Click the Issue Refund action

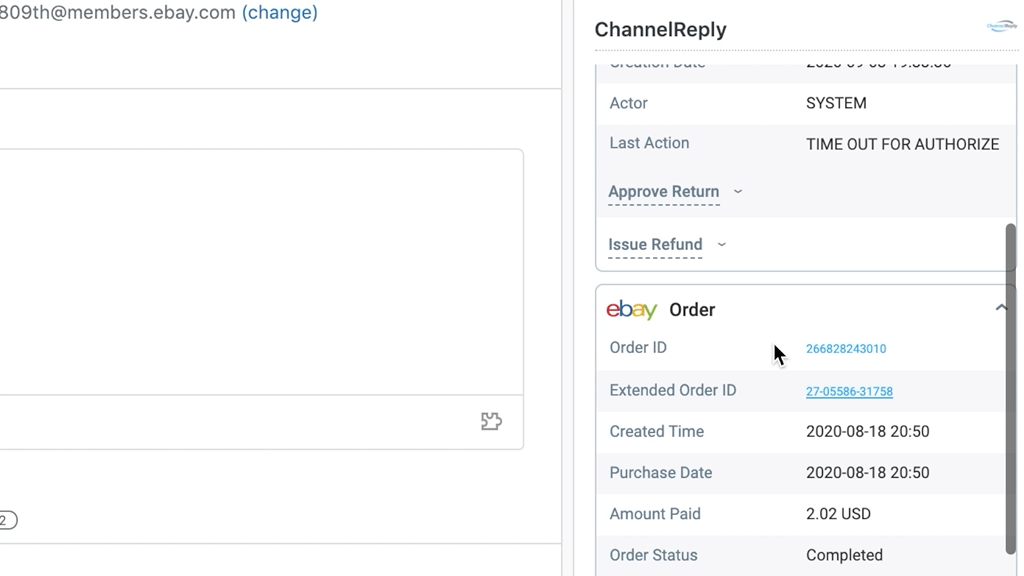pos(655,244)
